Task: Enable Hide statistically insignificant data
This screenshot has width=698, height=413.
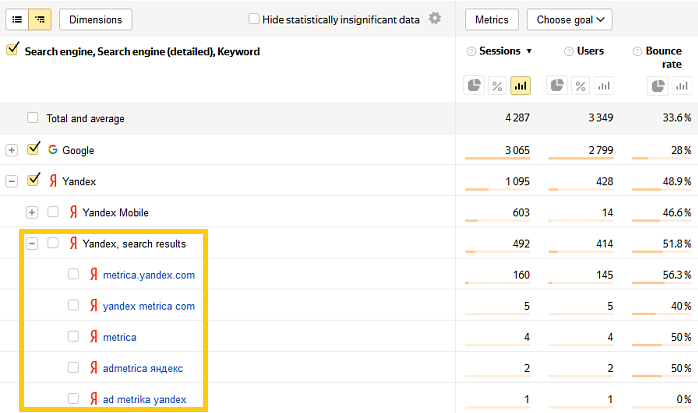Action: coord(254,19)
